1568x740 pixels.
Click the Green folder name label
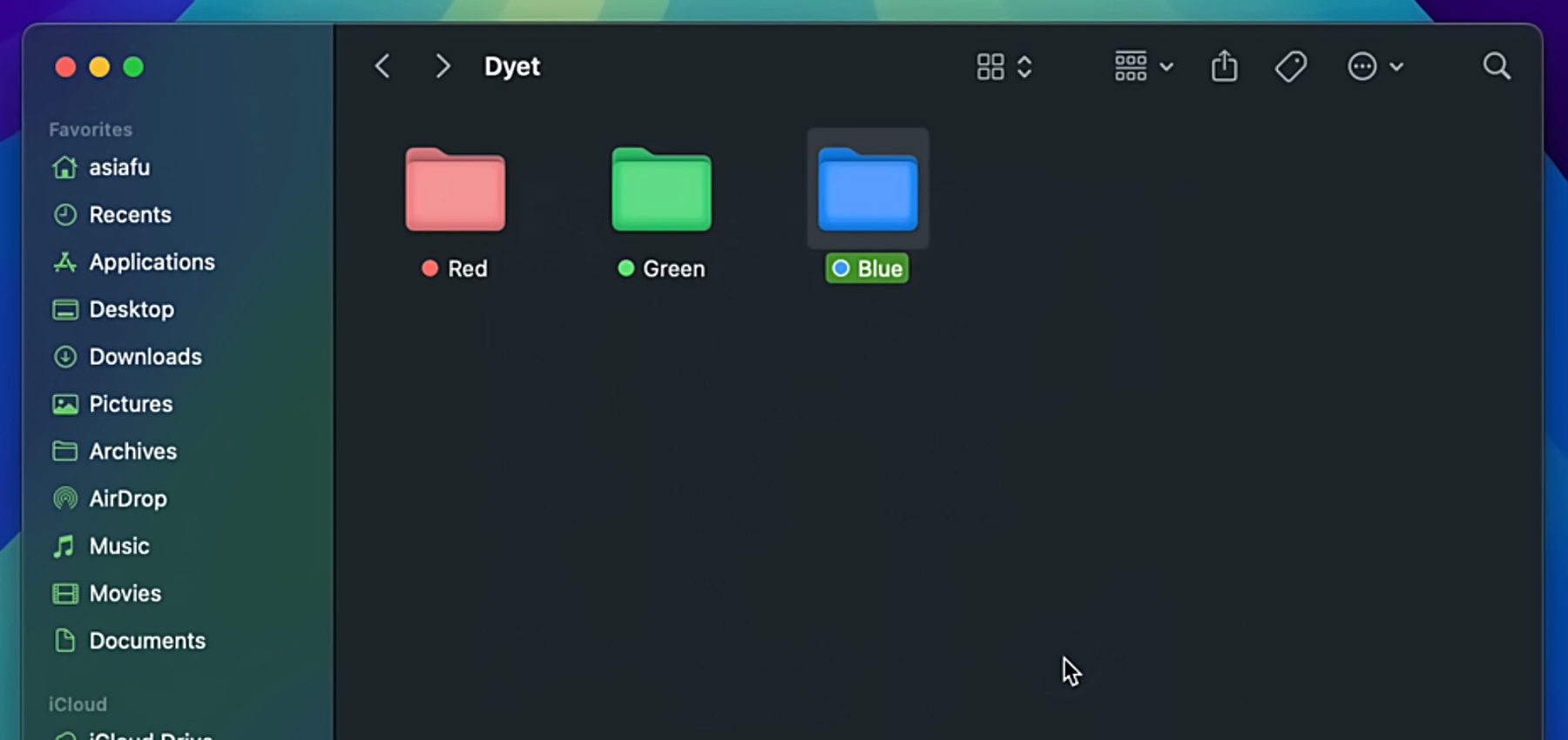click(673, 269)
